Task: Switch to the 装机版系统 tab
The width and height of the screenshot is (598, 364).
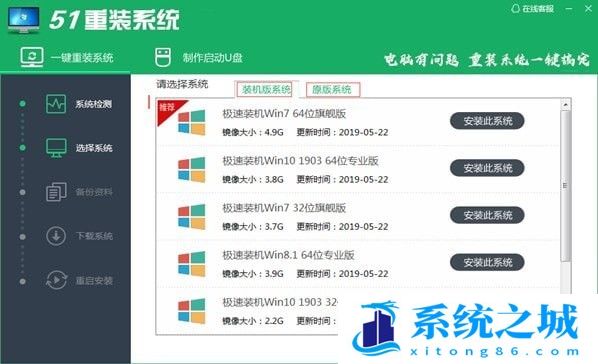Action: [x=266, y=90]
